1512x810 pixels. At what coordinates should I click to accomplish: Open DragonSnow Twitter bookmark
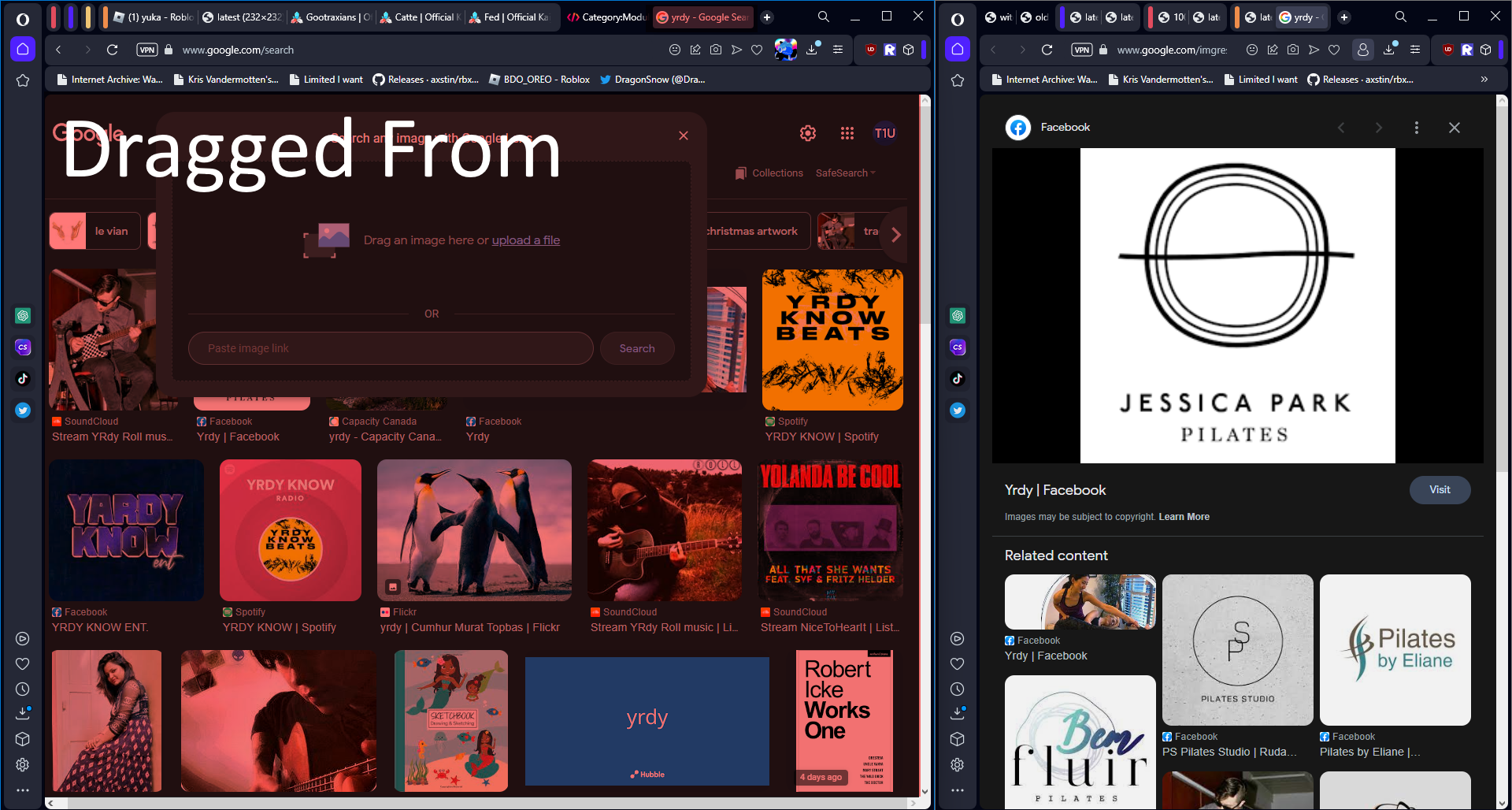(652, 80)
